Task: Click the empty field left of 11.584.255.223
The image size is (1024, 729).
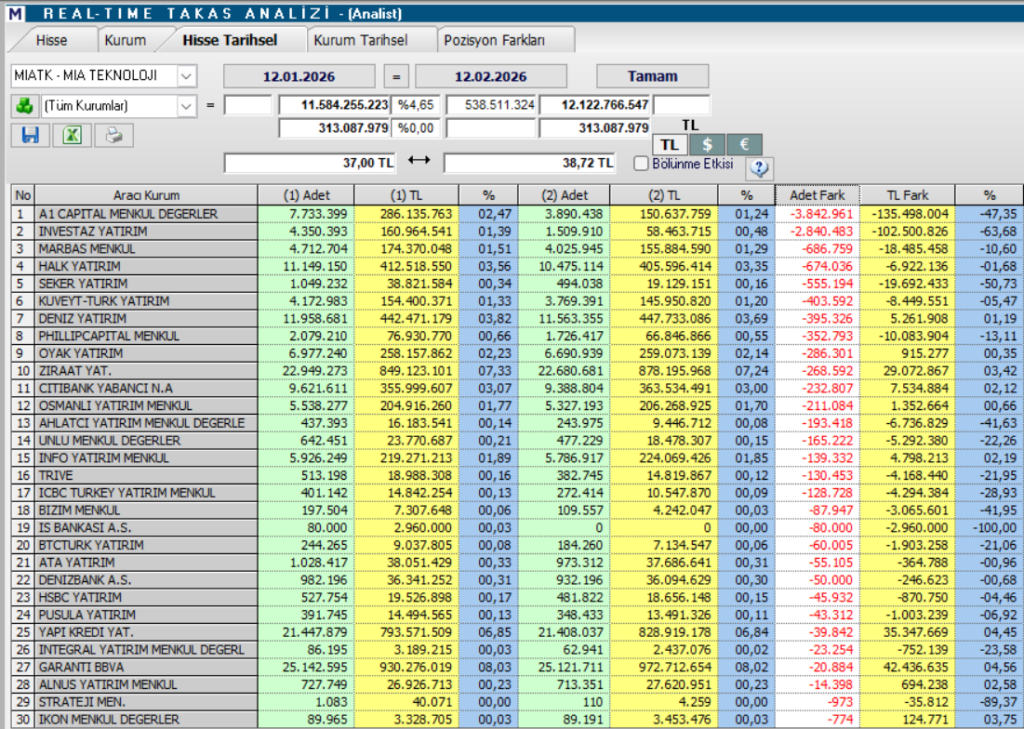Action: click(248, 105)
